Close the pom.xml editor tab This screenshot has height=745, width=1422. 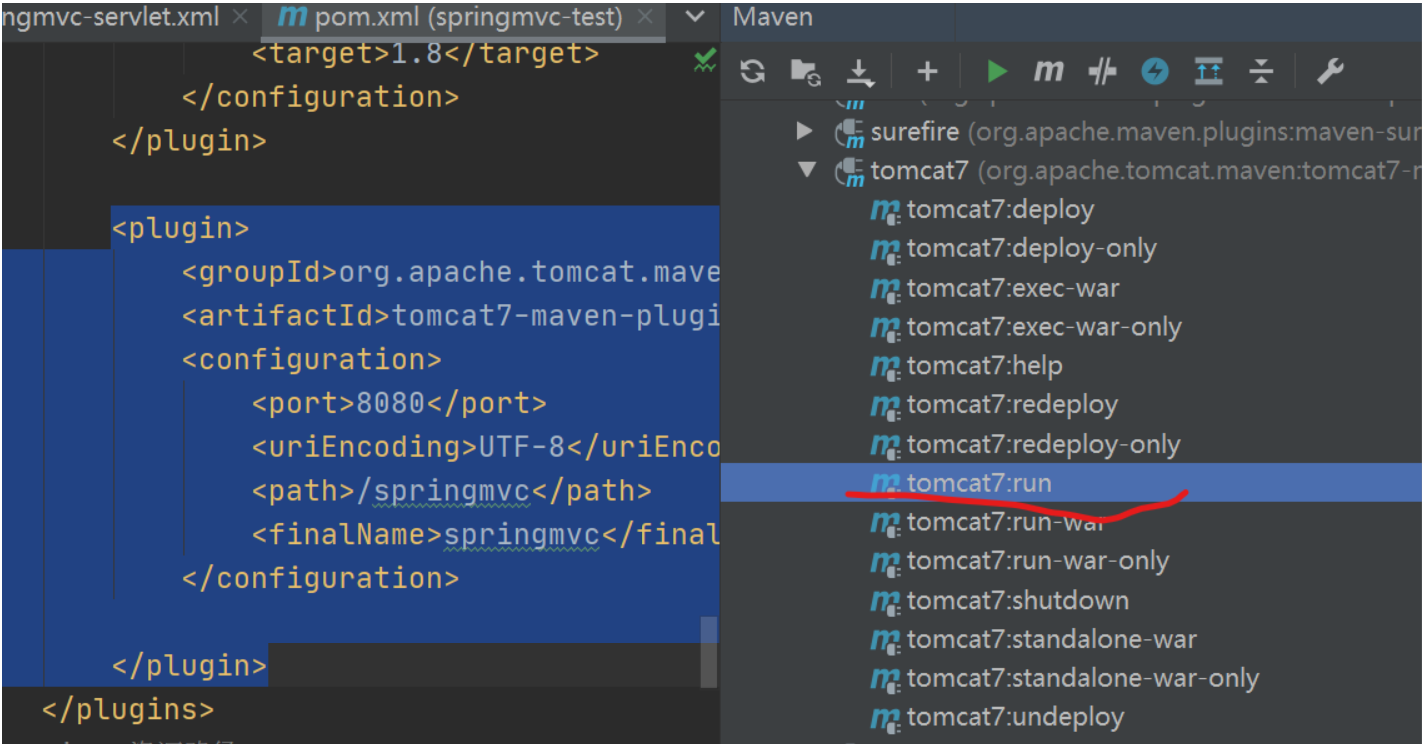(x=647, y=17)
